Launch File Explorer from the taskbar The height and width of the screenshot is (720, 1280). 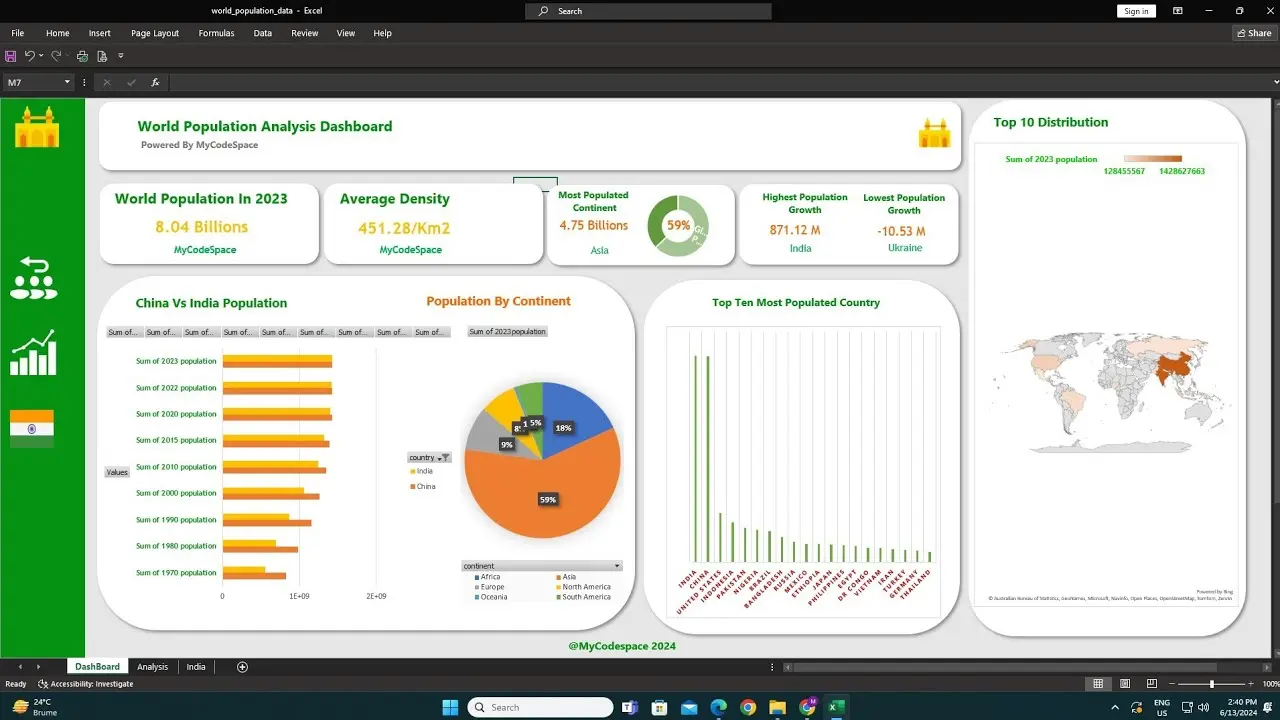coord(777,707)
